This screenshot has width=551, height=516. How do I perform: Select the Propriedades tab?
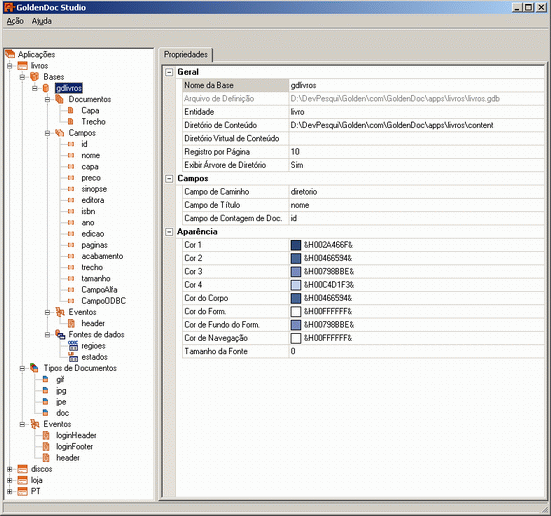pyautogui.click(x=186, y=54)
